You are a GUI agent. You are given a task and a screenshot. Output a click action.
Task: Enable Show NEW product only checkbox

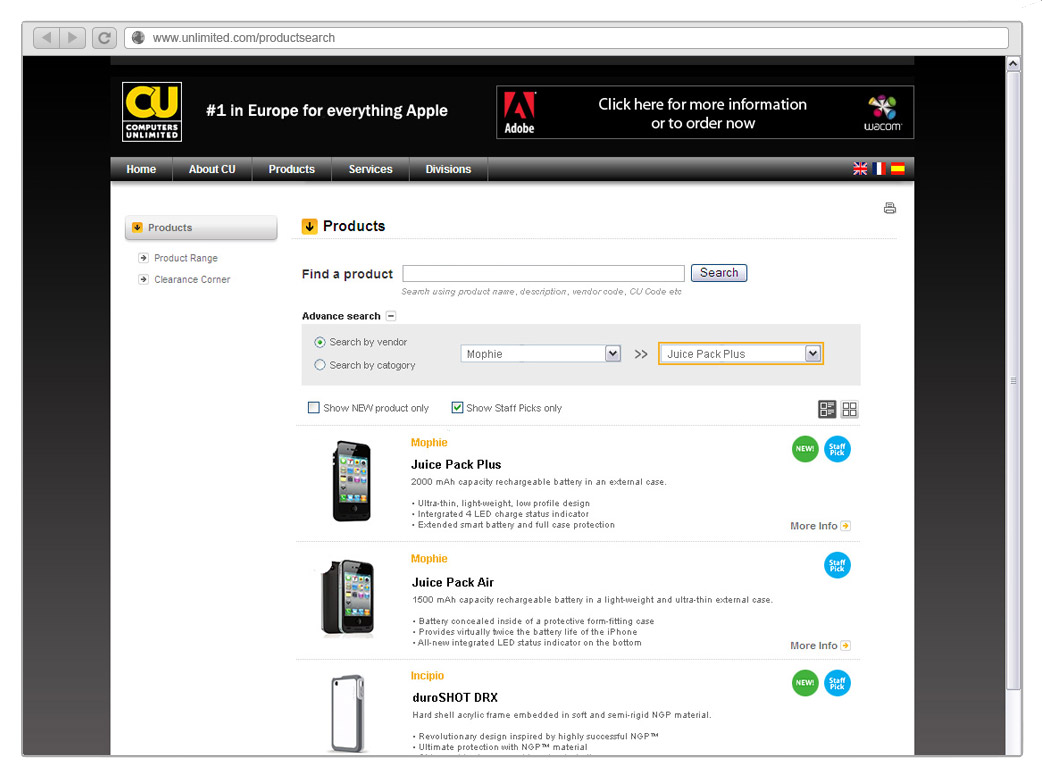(x=314, y=407)
